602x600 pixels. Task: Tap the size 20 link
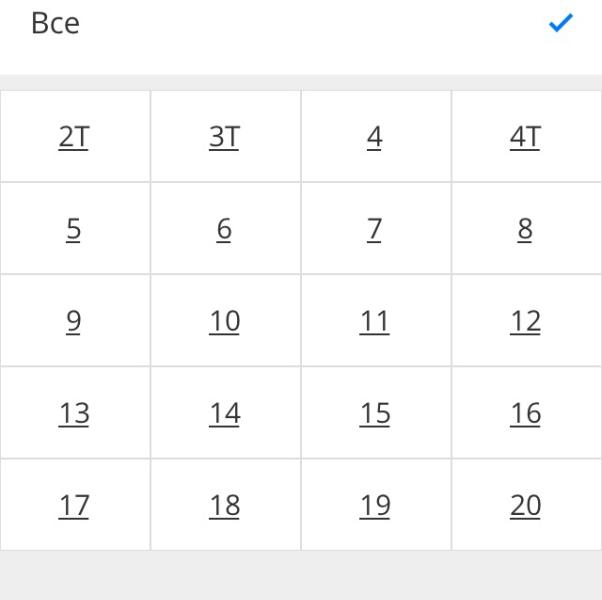click(x=525, y=506)
